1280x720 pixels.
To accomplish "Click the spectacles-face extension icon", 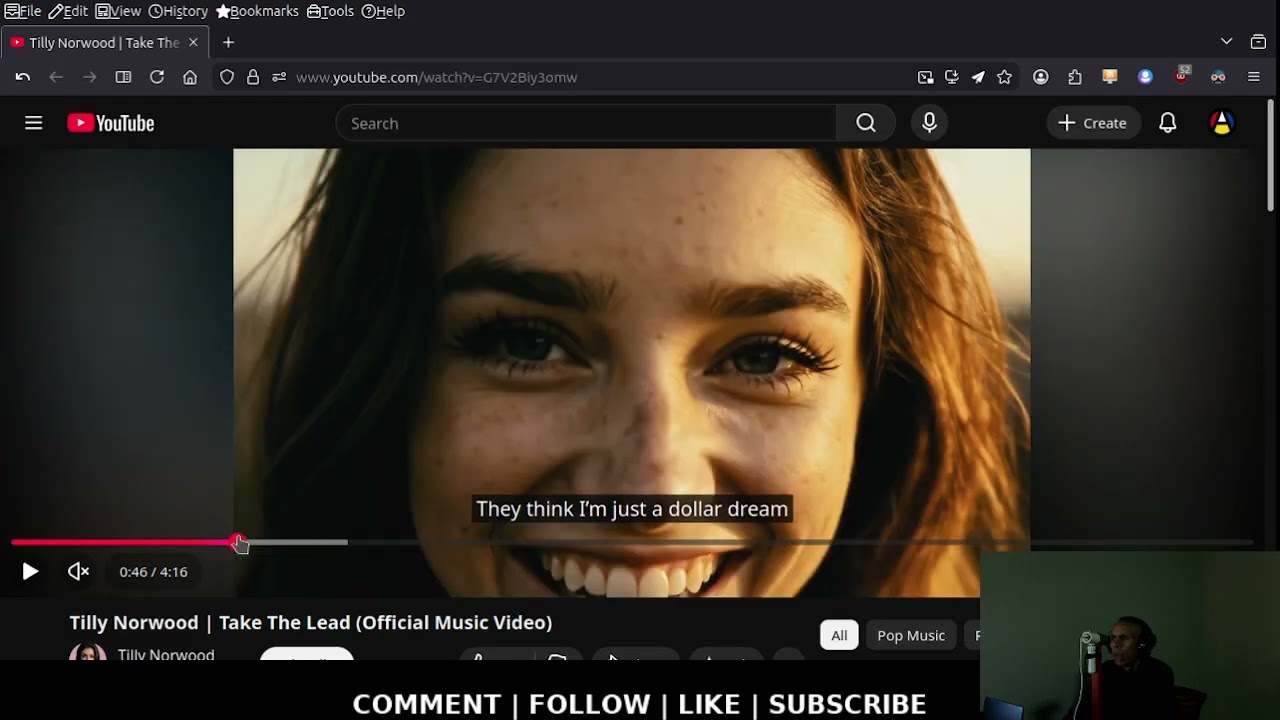I will pos(1218,77).
